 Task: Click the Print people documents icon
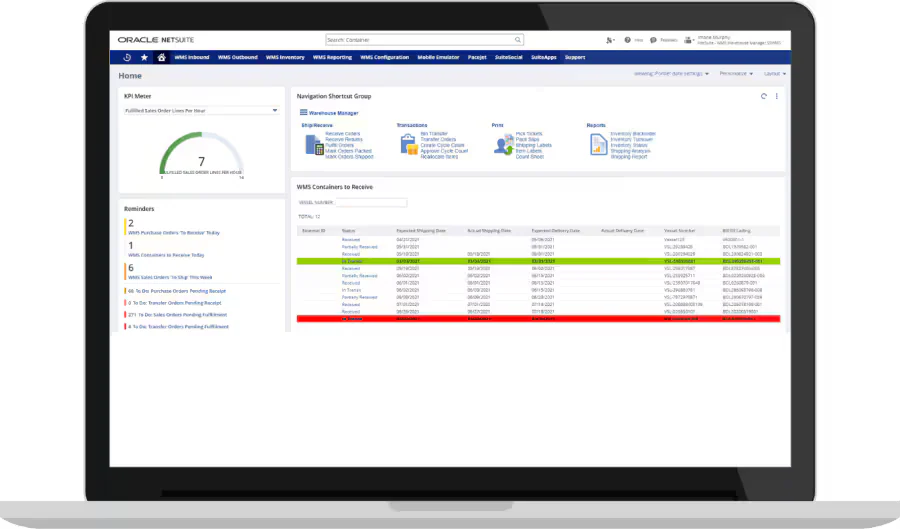504,145
